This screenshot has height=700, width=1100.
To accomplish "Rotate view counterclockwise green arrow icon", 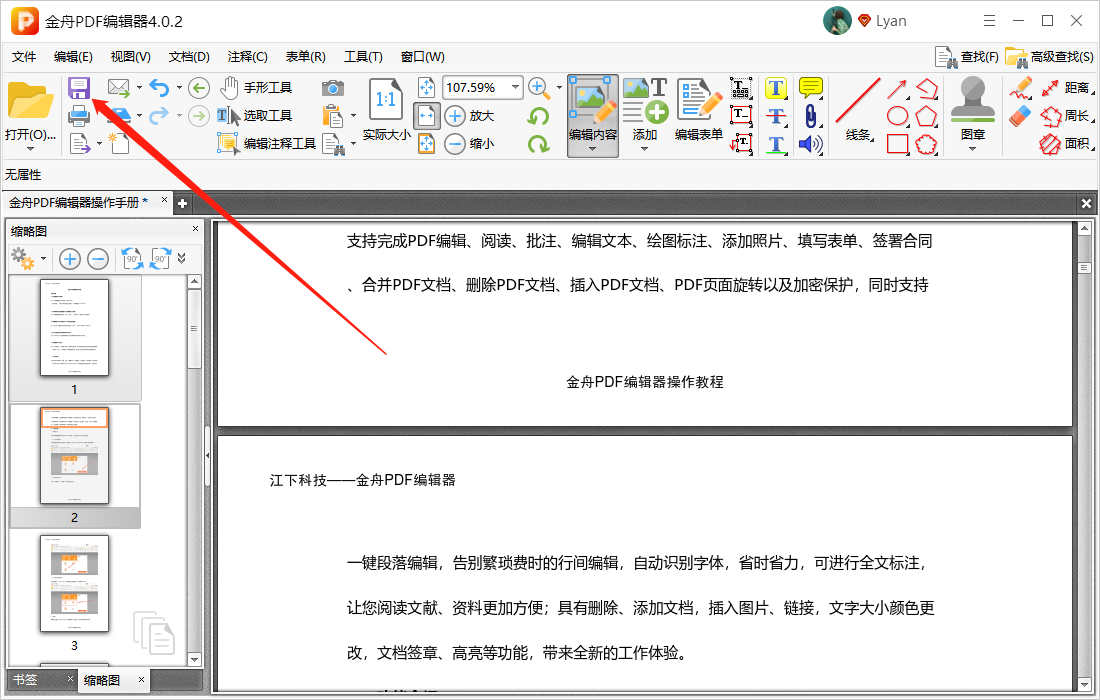I will [x=538, y=116].
